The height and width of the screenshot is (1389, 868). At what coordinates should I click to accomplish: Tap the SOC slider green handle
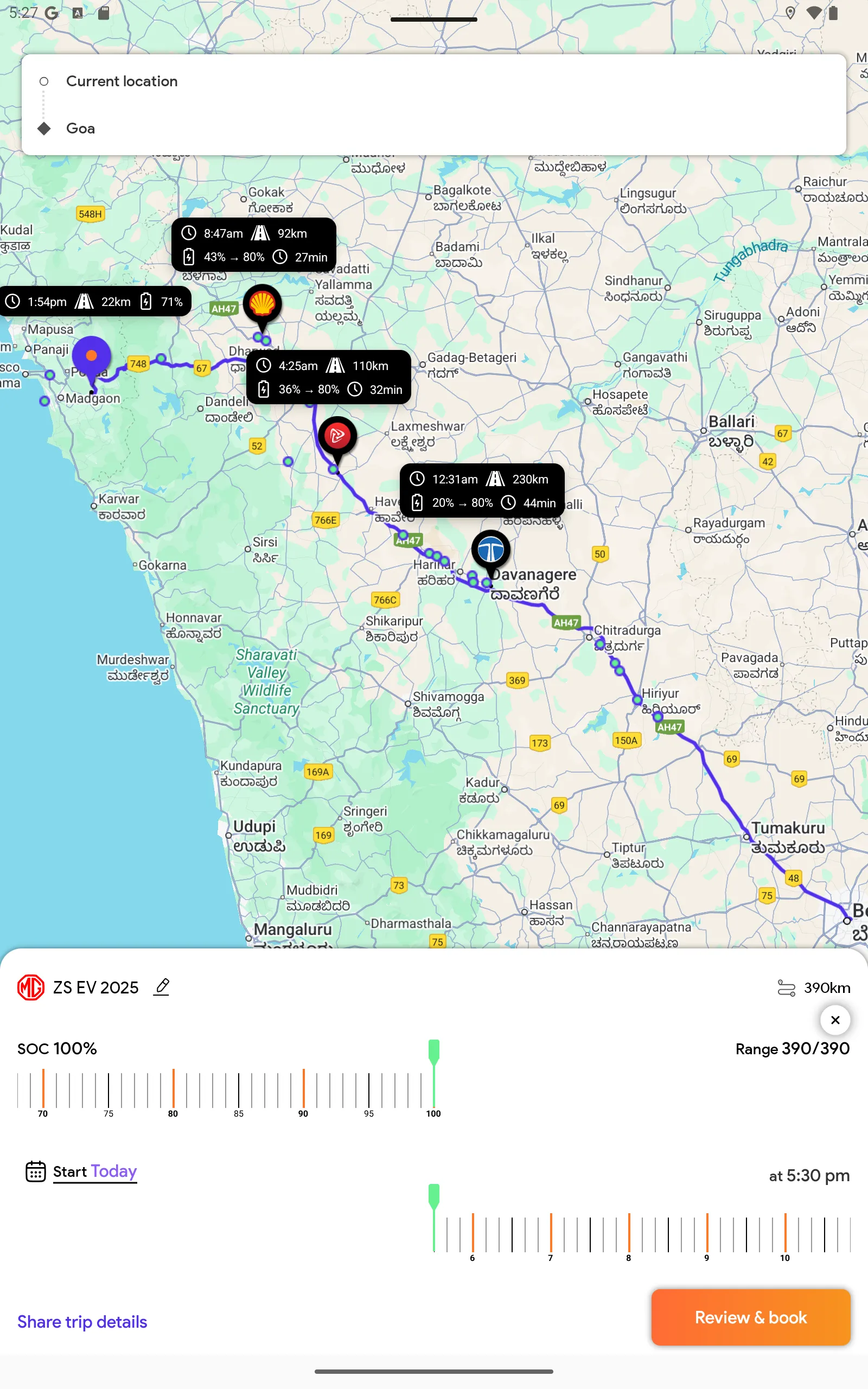(434, 1053)
